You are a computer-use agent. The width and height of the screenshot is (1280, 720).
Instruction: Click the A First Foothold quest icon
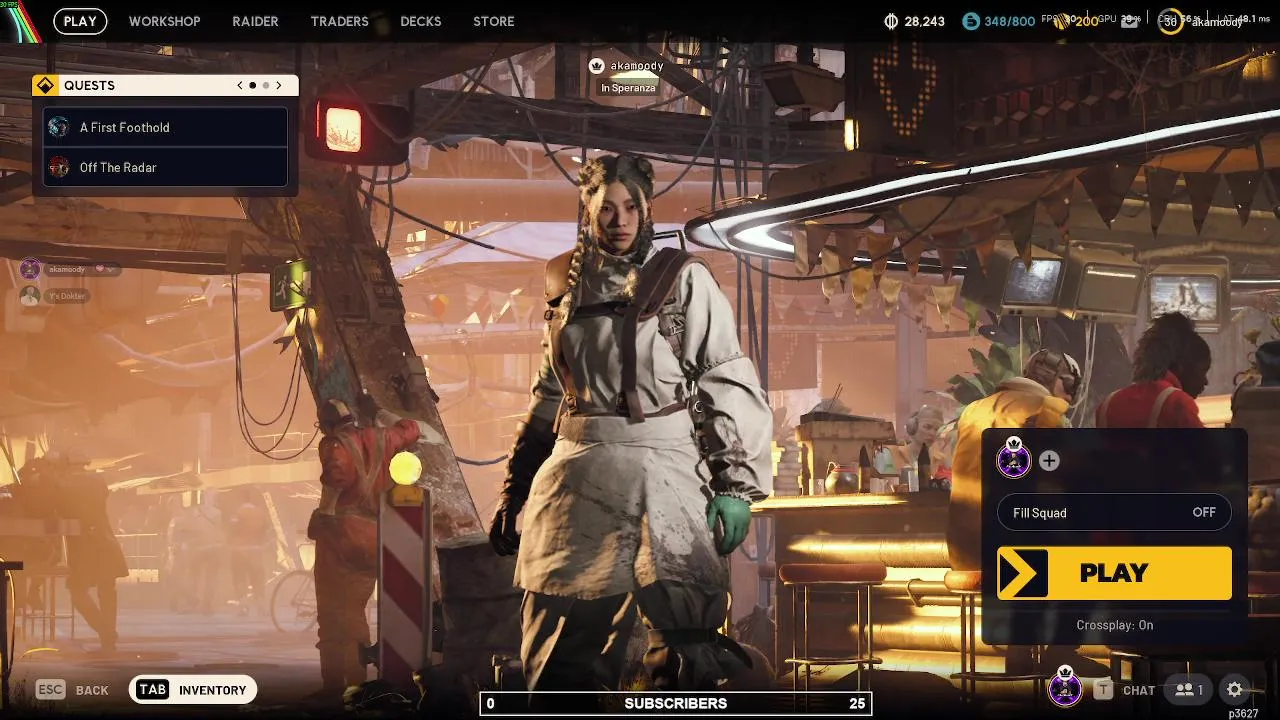coord(59,127)
